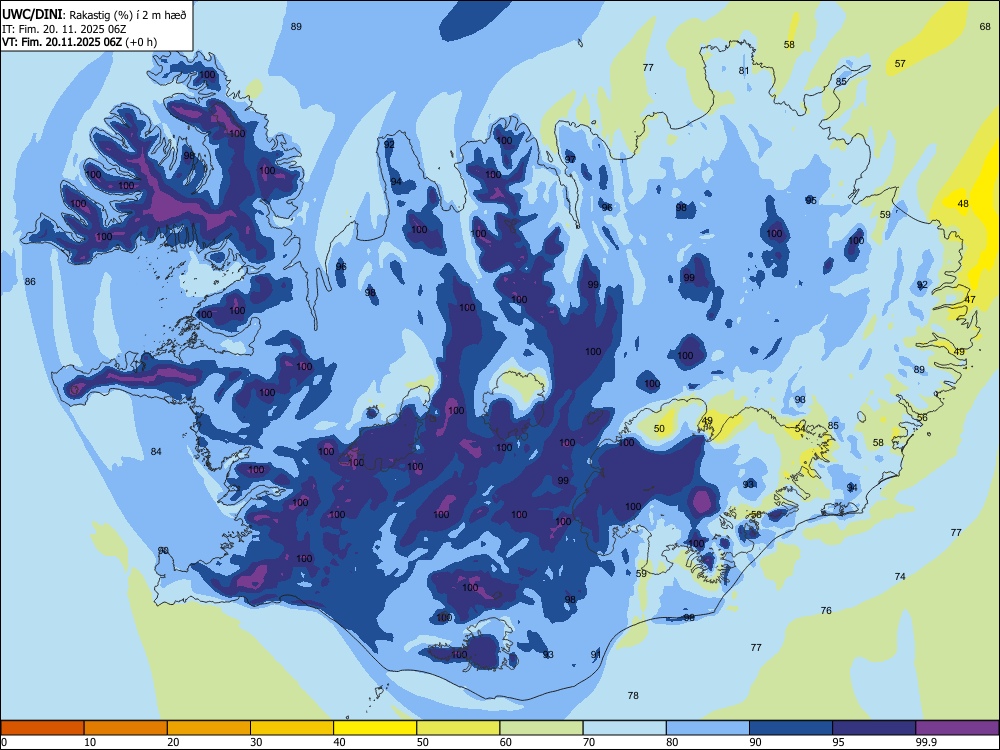Click the value 81 in the northeast
1000x750 pixels.
[x=744, y=70]
